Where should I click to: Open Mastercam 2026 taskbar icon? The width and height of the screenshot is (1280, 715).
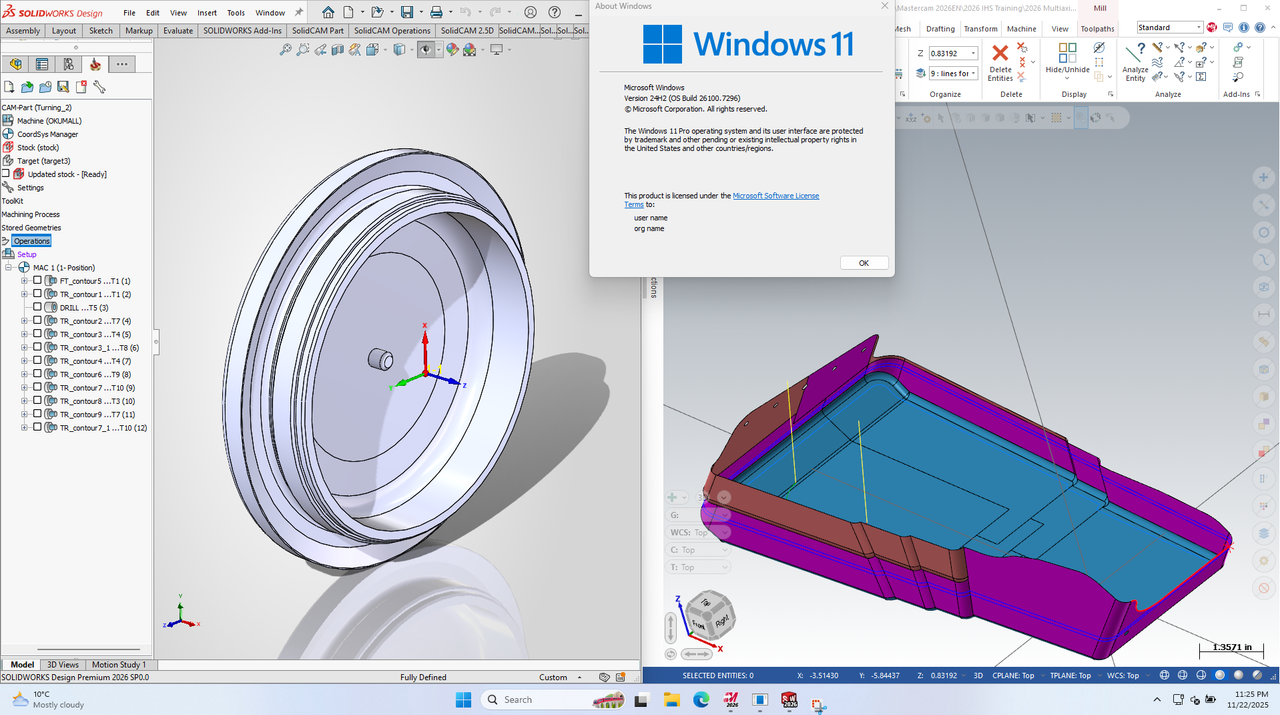click(731, 699)
